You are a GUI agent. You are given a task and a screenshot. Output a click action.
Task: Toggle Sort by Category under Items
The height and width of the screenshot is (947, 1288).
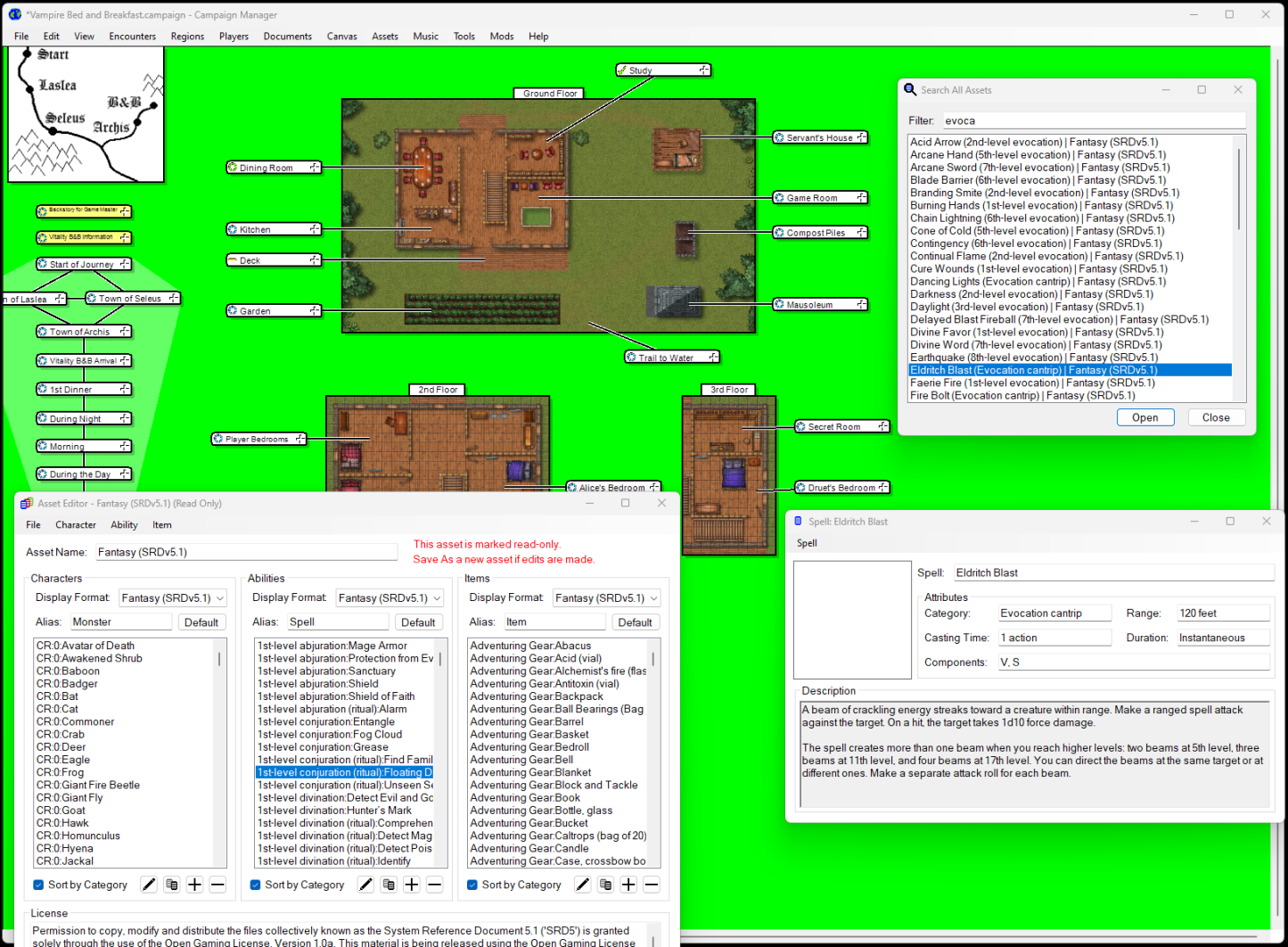coord(472,885)
